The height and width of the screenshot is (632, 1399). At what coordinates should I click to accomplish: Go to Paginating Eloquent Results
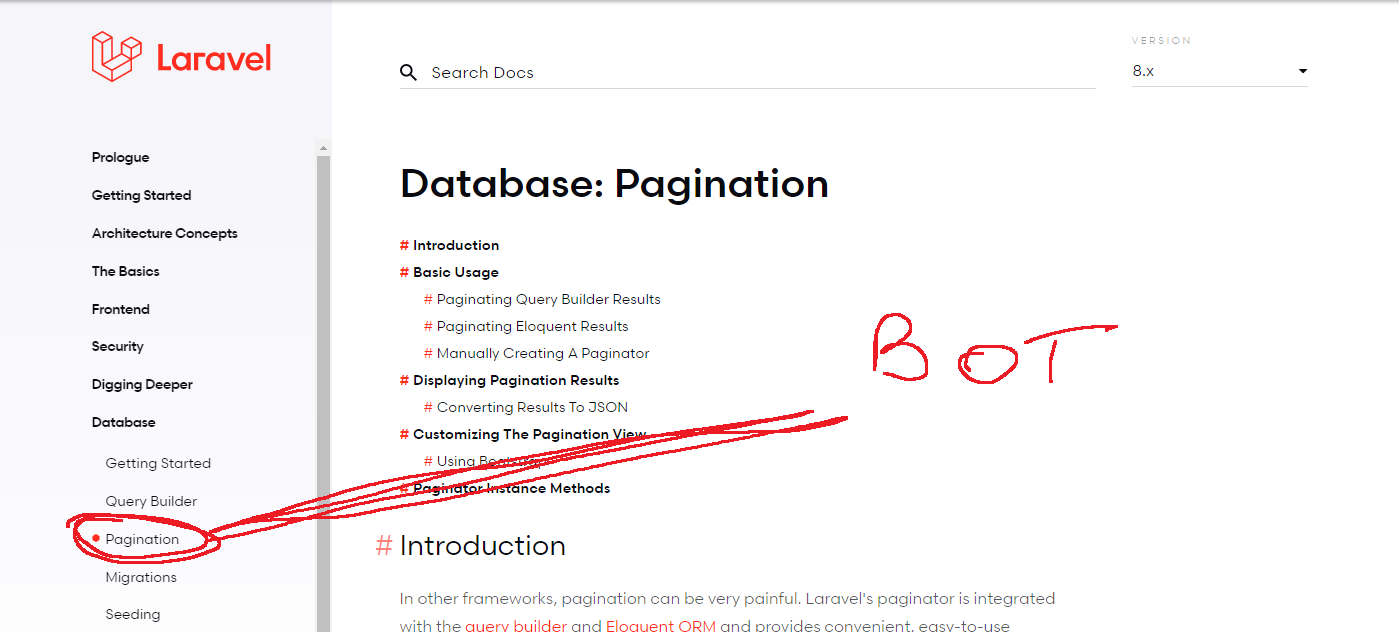pos(533,326)
